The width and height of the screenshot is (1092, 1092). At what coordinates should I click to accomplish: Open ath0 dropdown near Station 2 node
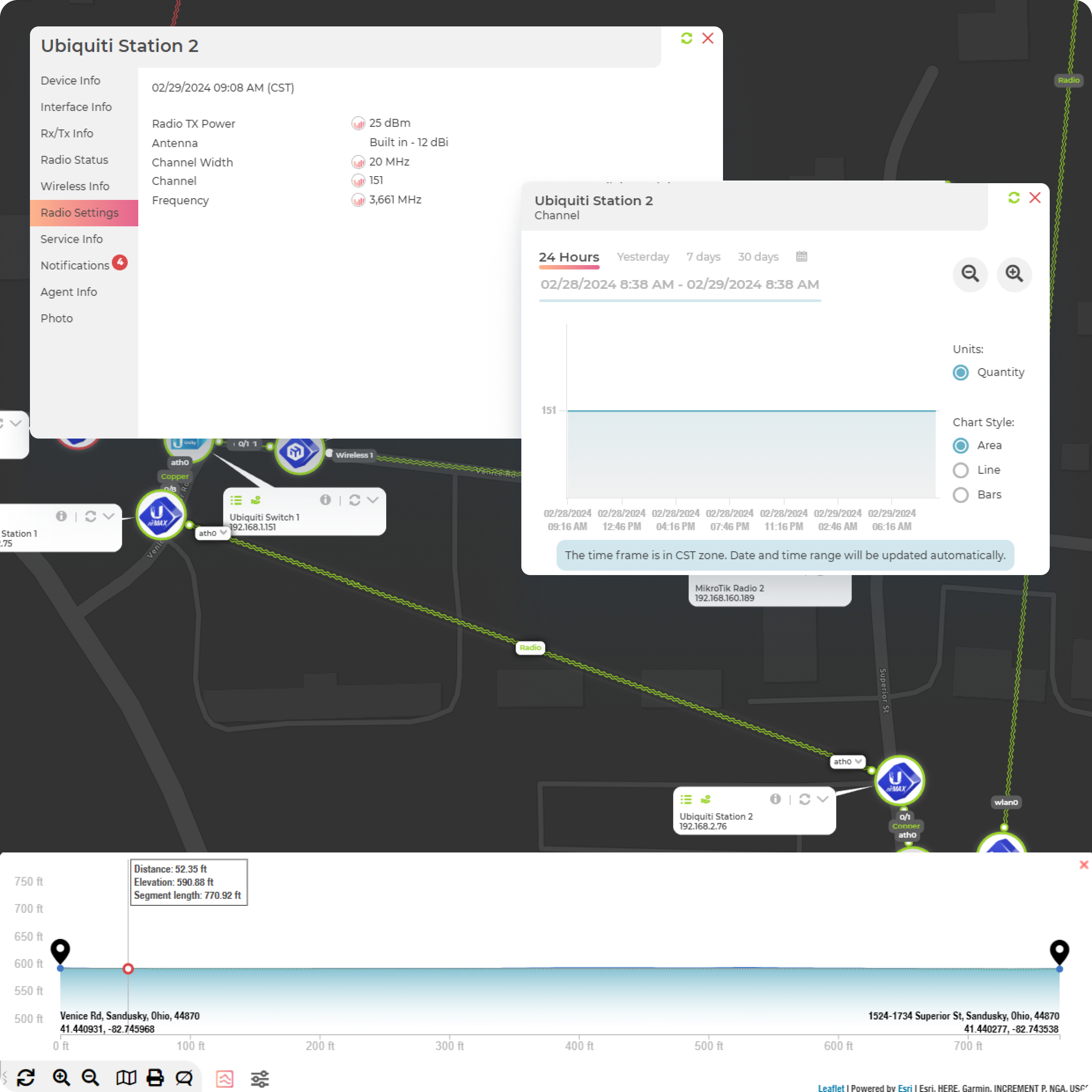847,761
